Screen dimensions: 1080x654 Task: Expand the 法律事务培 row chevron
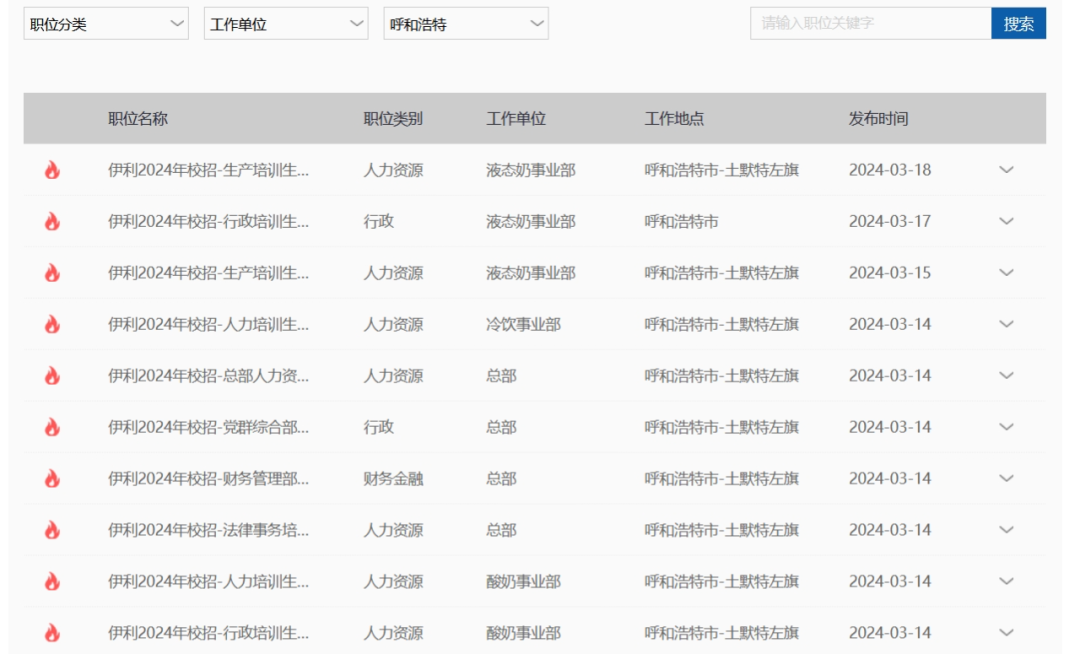pyautogui.click(x=1006, y=530)
